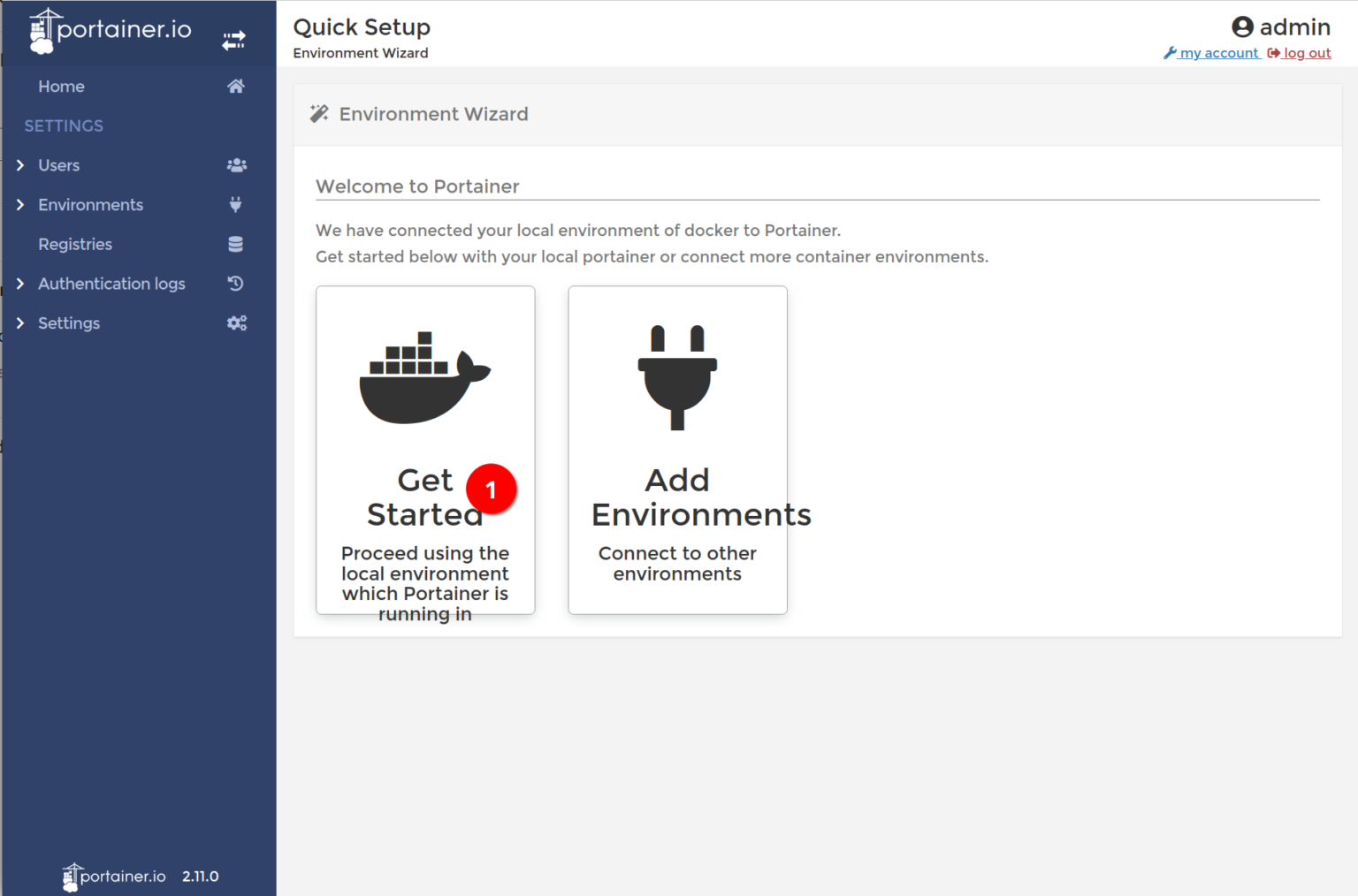
Task: Expand the Authentication logs chevron
Action: (x=20, y=284)
